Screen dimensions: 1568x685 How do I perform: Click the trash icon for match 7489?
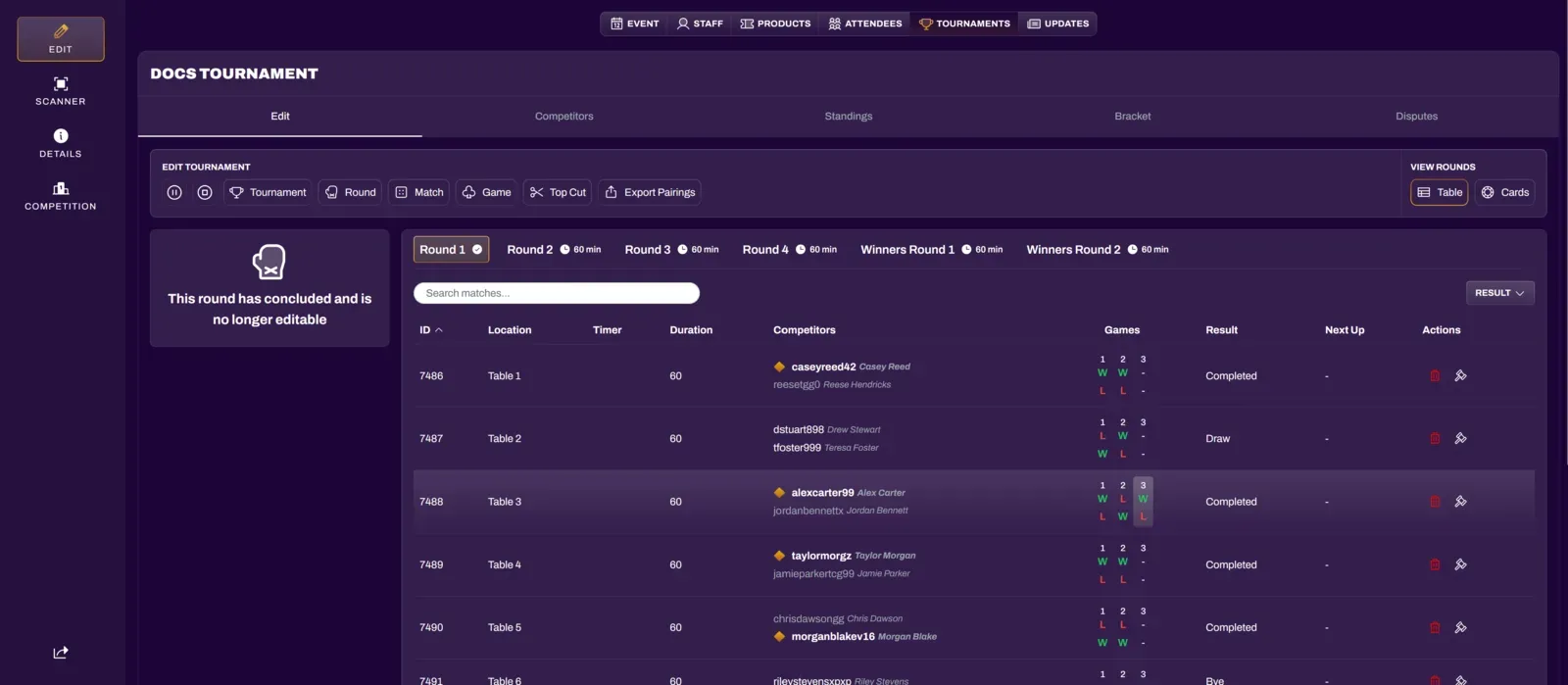pos(1435,564)
